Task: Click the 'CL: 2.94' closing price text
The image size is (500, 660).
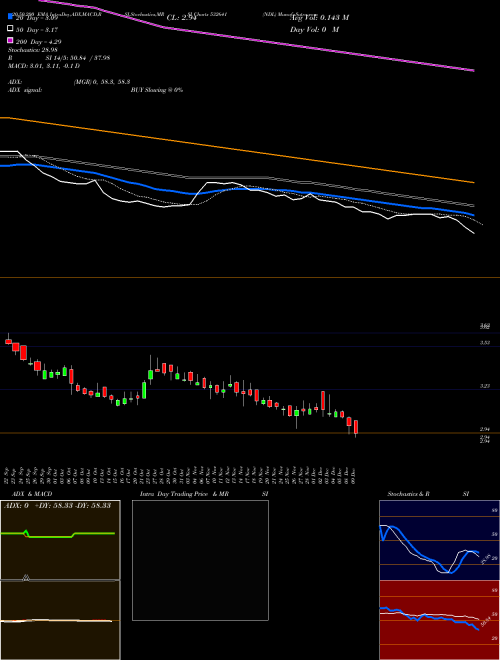Action: coord(182,18)
